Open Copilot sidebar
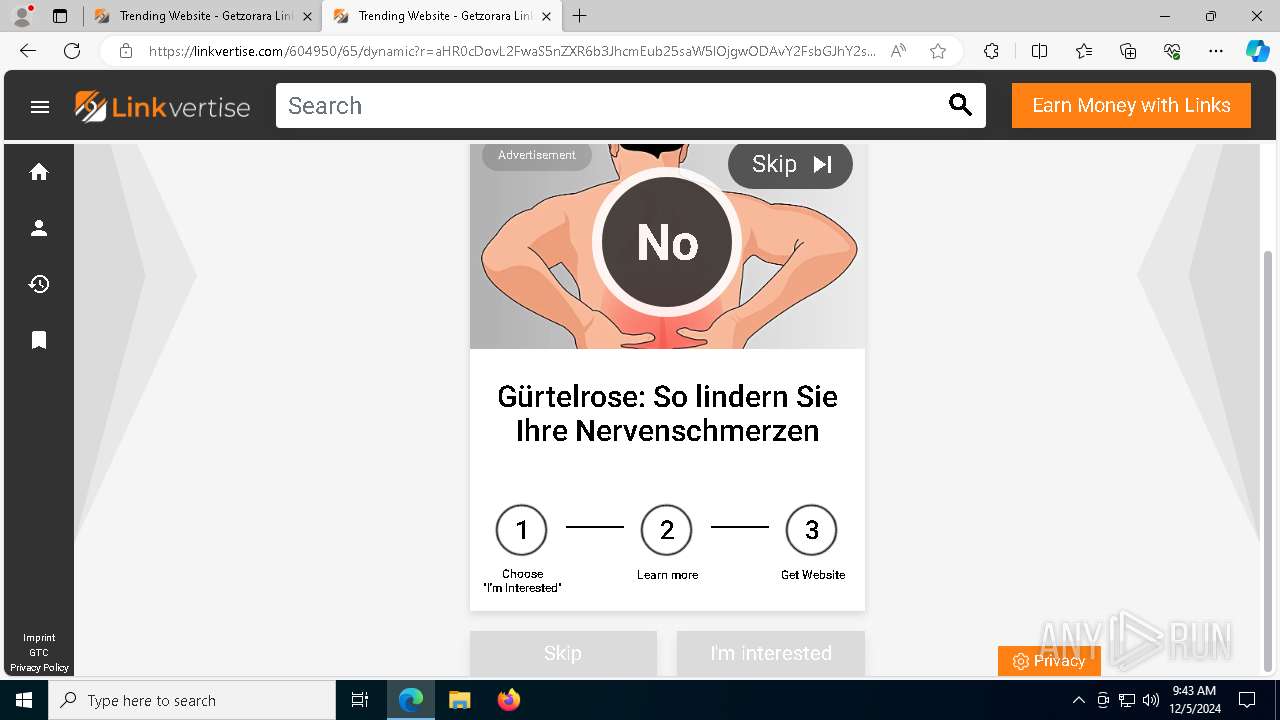This screenshot has height=720, width=1280. (x=1257, y=51)
